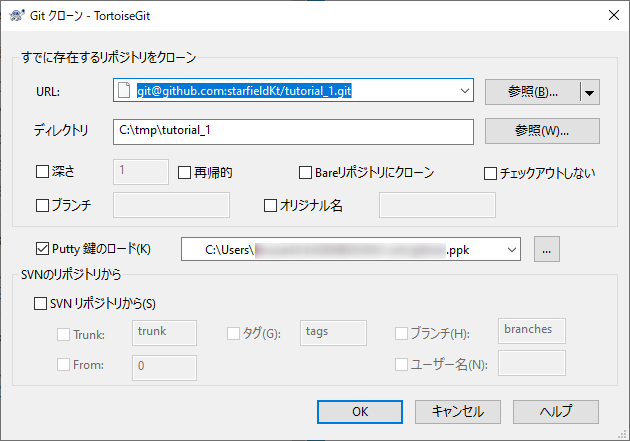Click the From field showing 0

164,368
